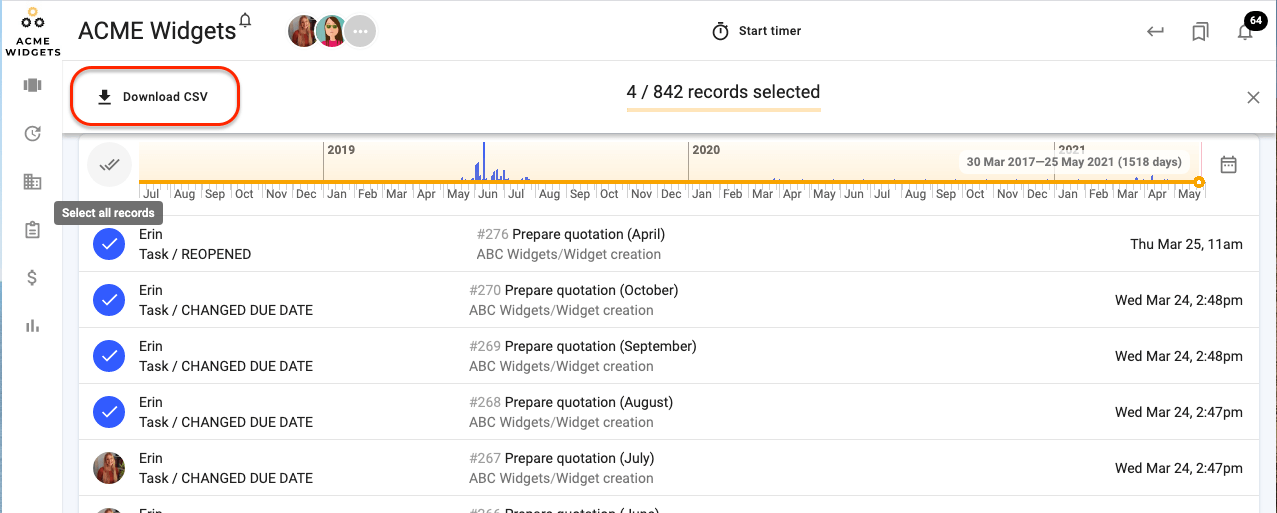The image size is (1277, 513).
Task: Click the timeline end handle at May 2021
Action: point(1199,182)
